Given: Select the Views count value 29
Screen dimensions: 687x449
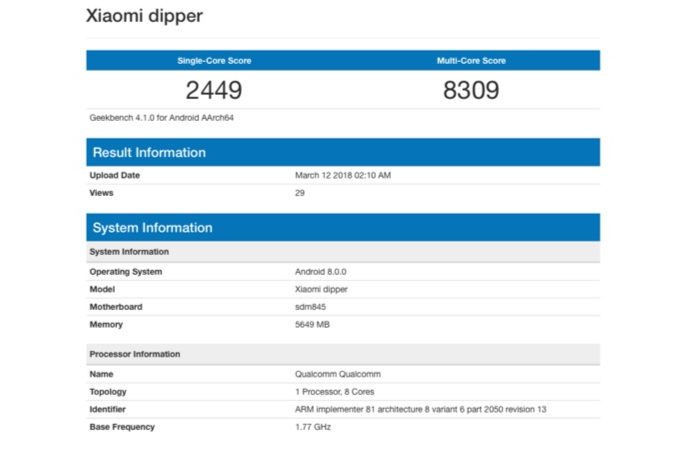Looking at the screenshot, I should click(x=300, y=193).
